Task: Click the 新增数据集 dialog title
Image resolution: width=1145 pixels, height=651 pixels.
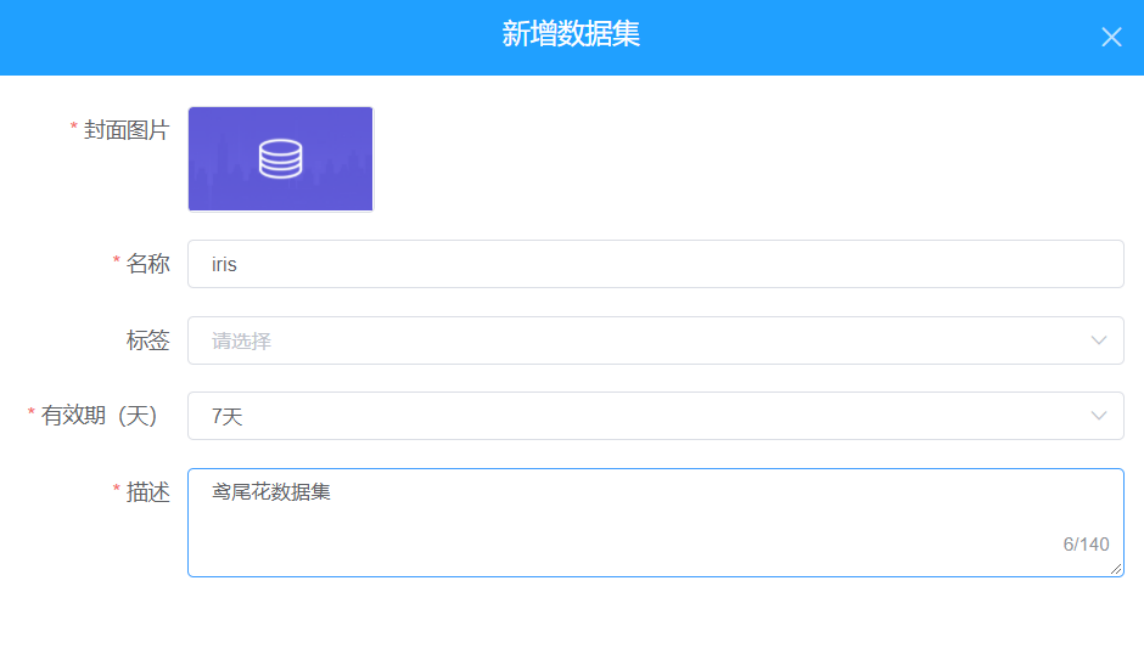Action: [x=571, y=35]
